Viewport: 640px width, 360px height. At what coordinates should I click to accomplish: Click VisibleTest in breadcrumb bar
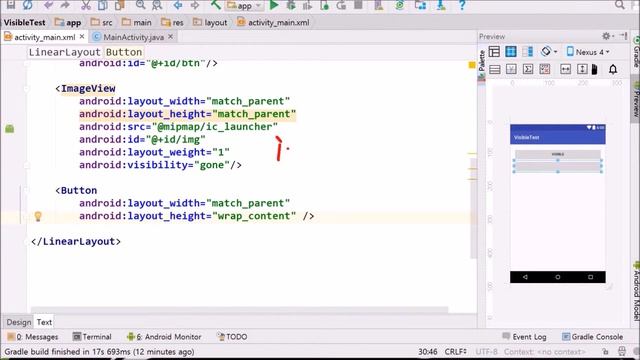[24, 22]
